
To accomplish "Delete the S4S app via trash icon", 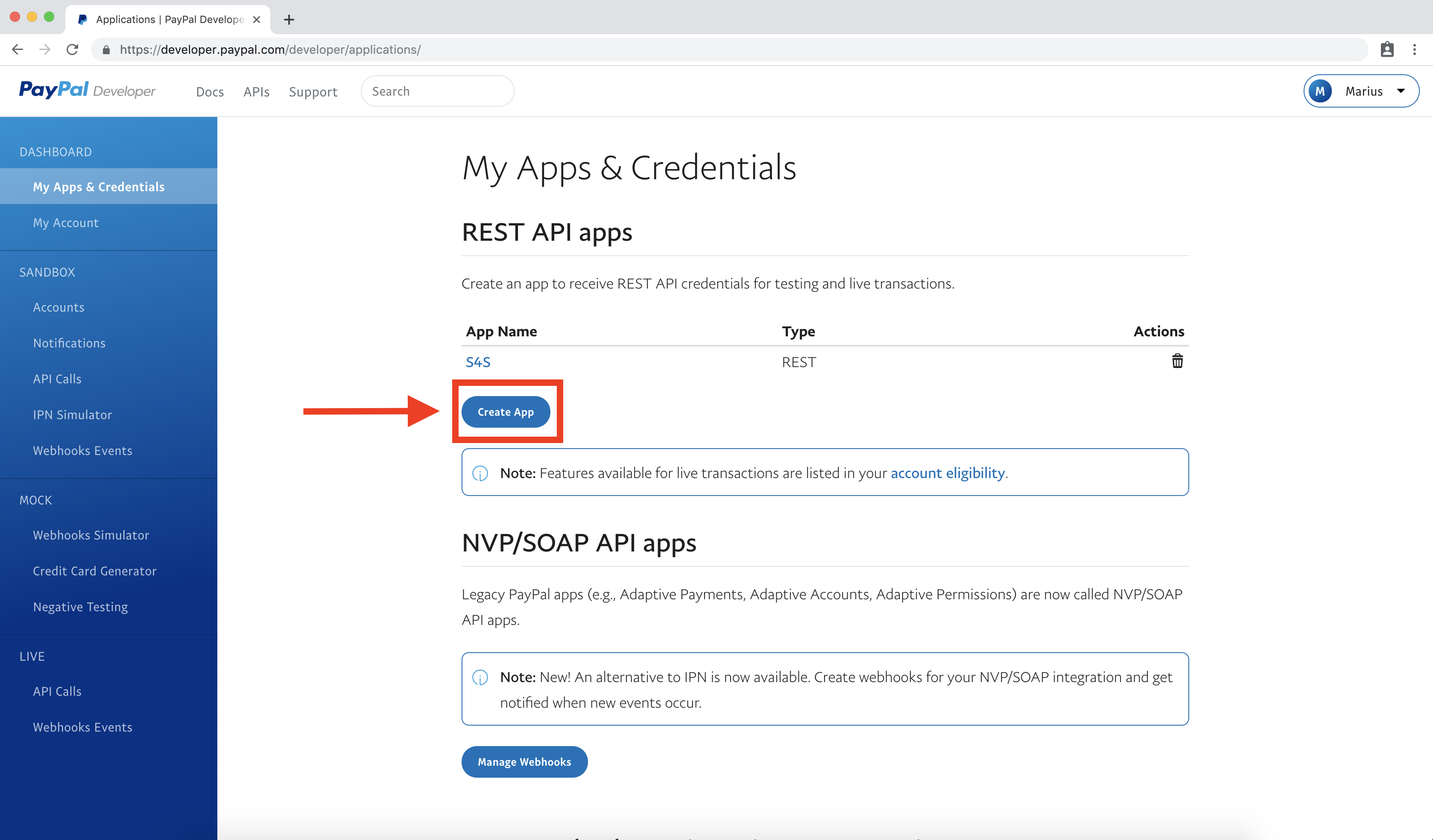I will [1177, 362].
